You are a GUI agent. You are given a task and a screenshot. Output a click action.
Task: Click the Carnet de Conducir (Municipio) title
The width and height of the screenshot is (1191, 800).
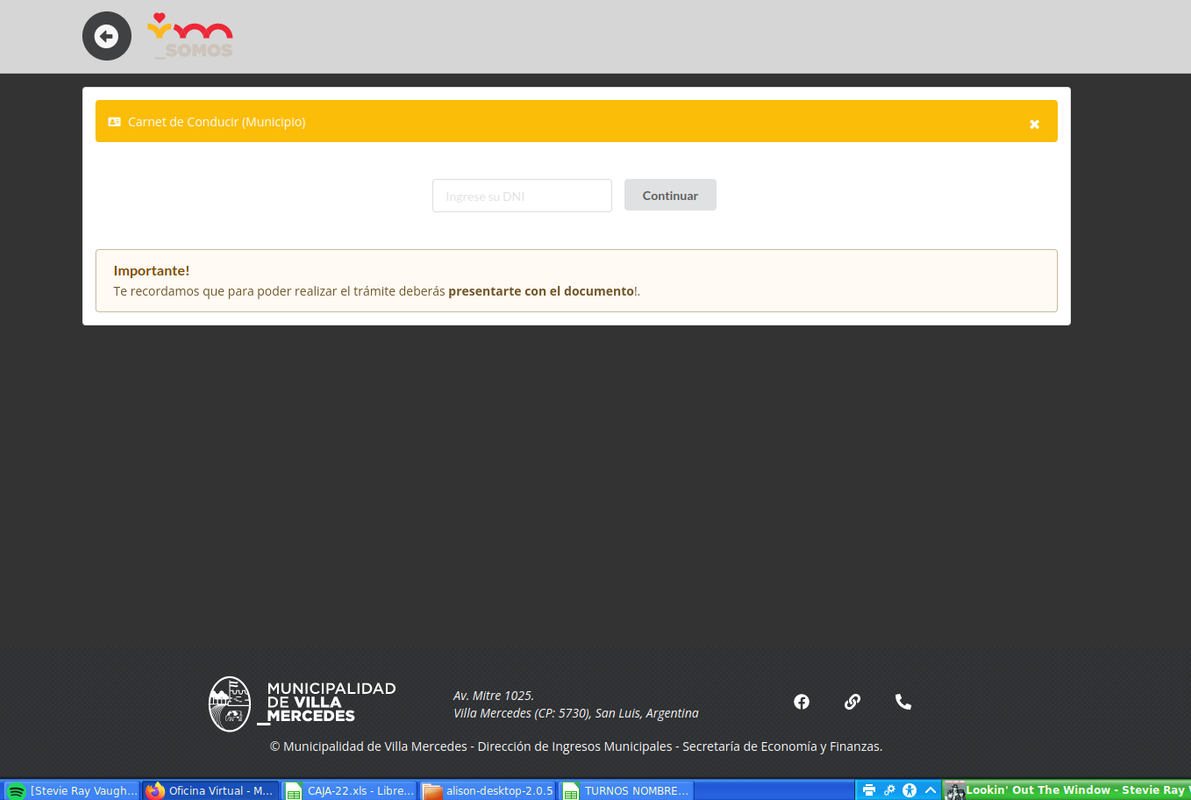(x=216, y=122)
